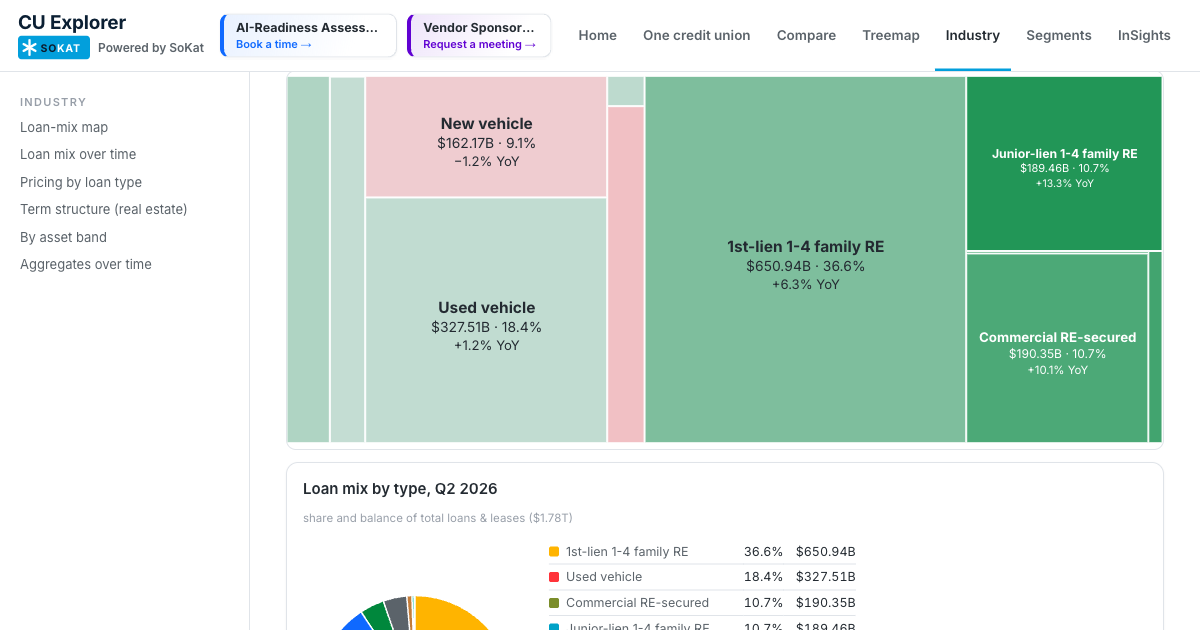
Task: Select the Junior-lien 1-4 family RE treemap tile
Action: pyautogui.click(x=1064, y=163)
